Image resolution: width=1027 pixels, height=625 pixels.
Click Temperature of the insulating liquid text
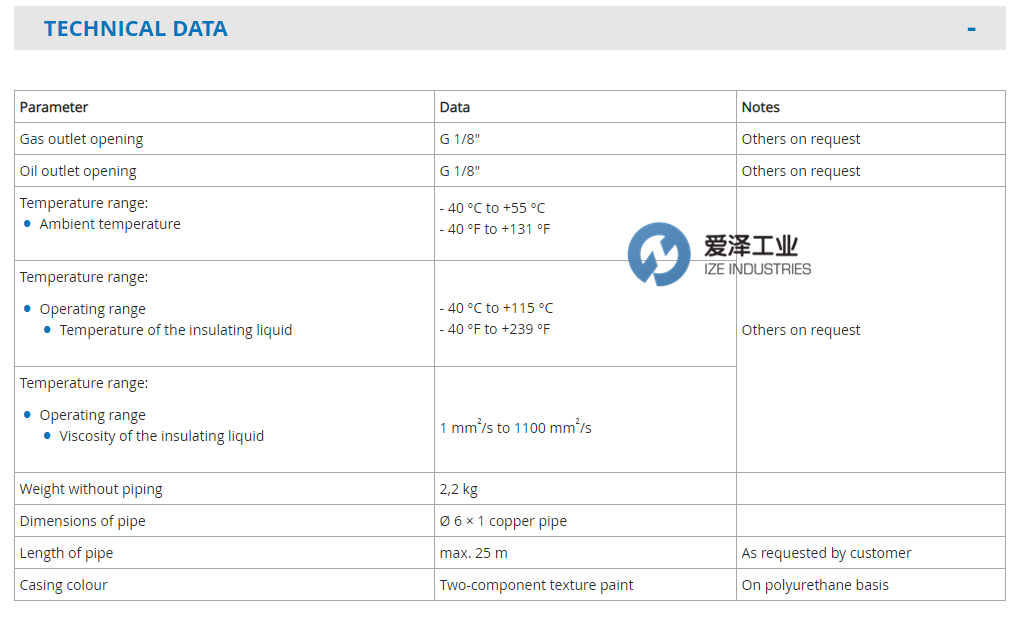[176, 330]
